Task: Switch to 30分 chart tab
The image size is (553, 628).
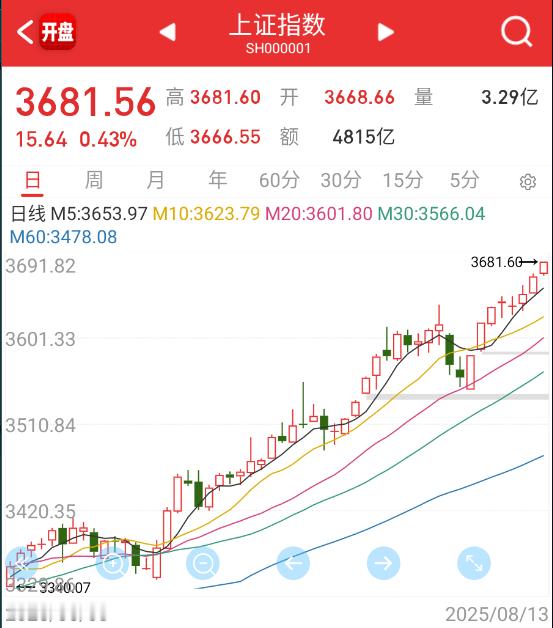Action: click(341, 180)
